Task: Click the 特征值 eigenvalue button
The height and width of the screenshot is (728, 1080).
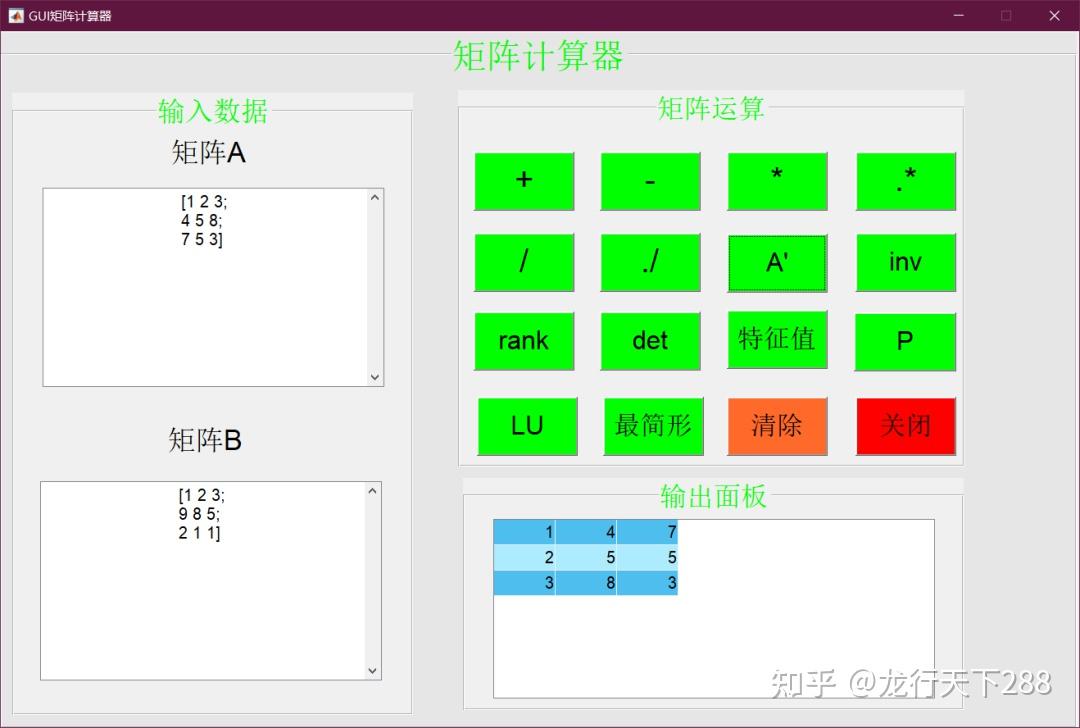Action: (777, 340)
